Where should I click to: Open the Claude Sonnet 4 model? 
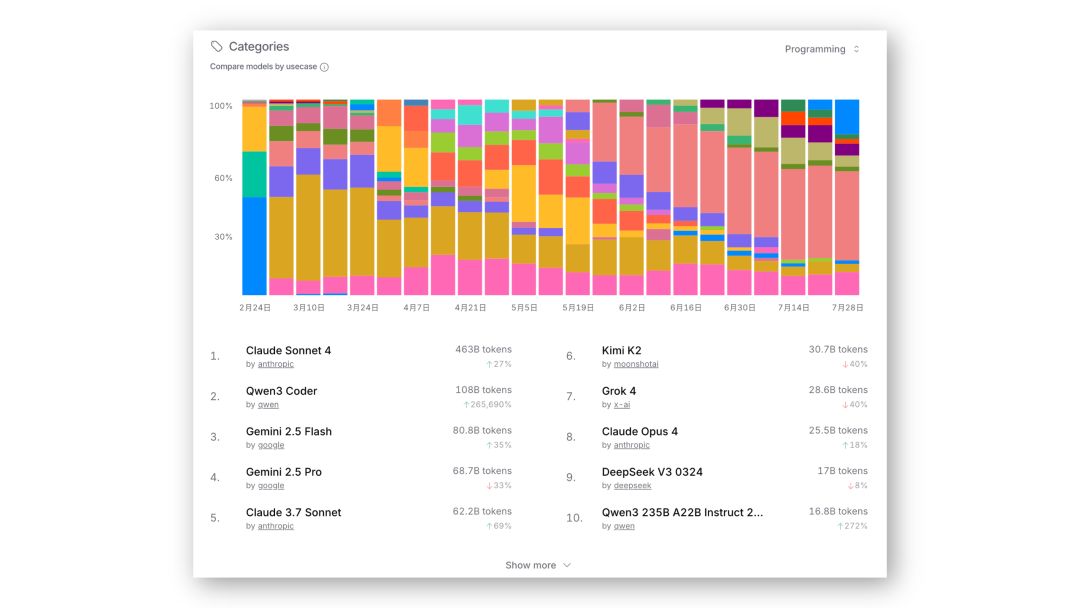pos(288,350)
